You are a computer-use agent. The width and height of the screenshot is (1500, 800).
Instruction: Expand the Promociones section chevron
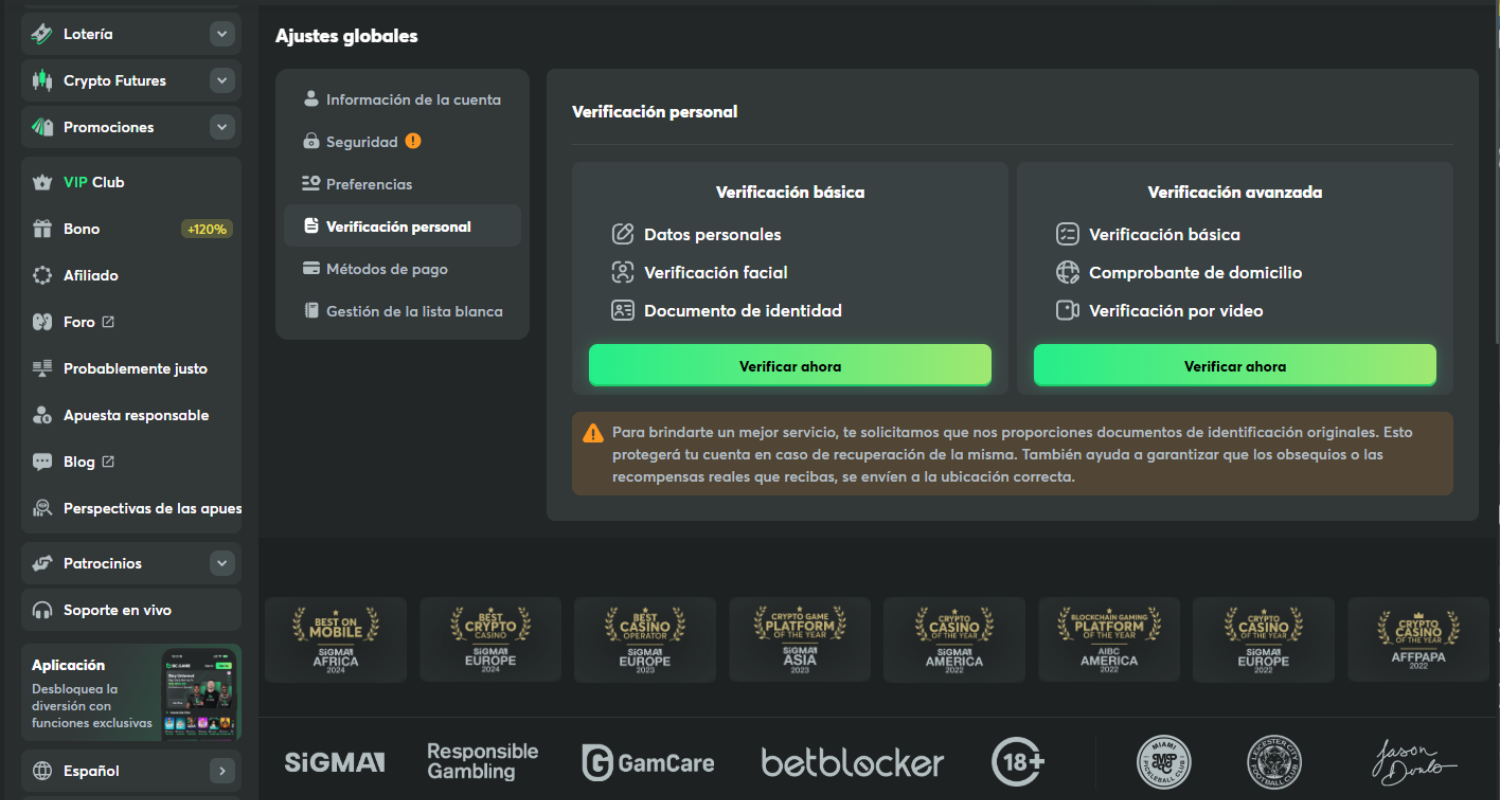(x=222, y=127)
